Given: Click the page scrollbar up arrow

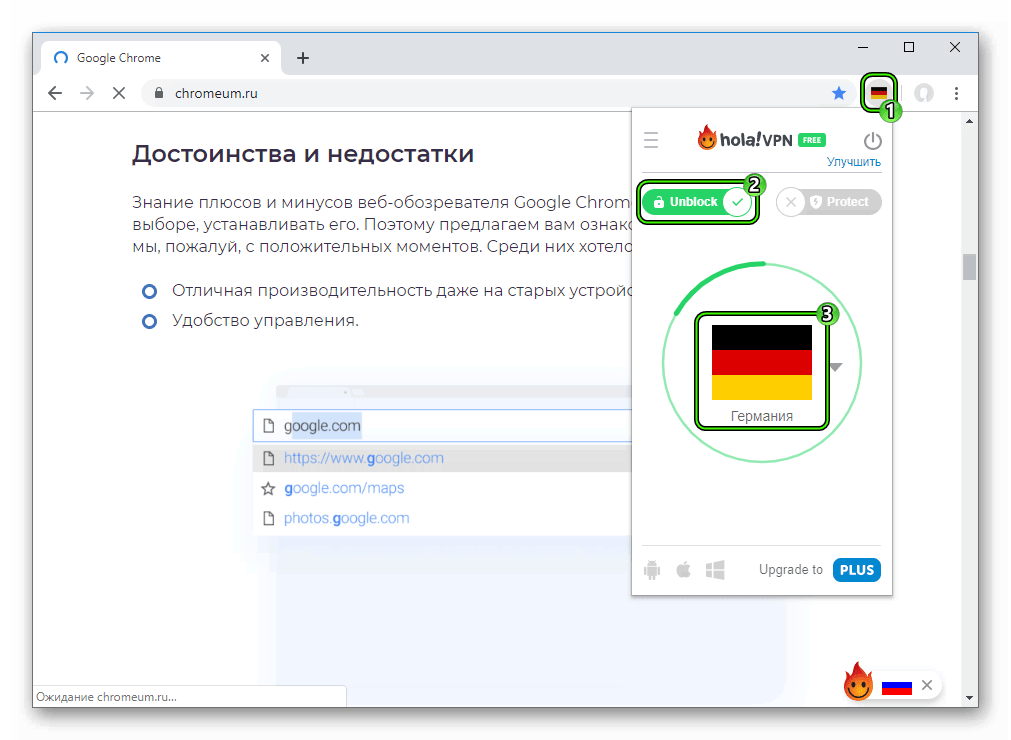Looking at the screenshot, I should [969, 121].
